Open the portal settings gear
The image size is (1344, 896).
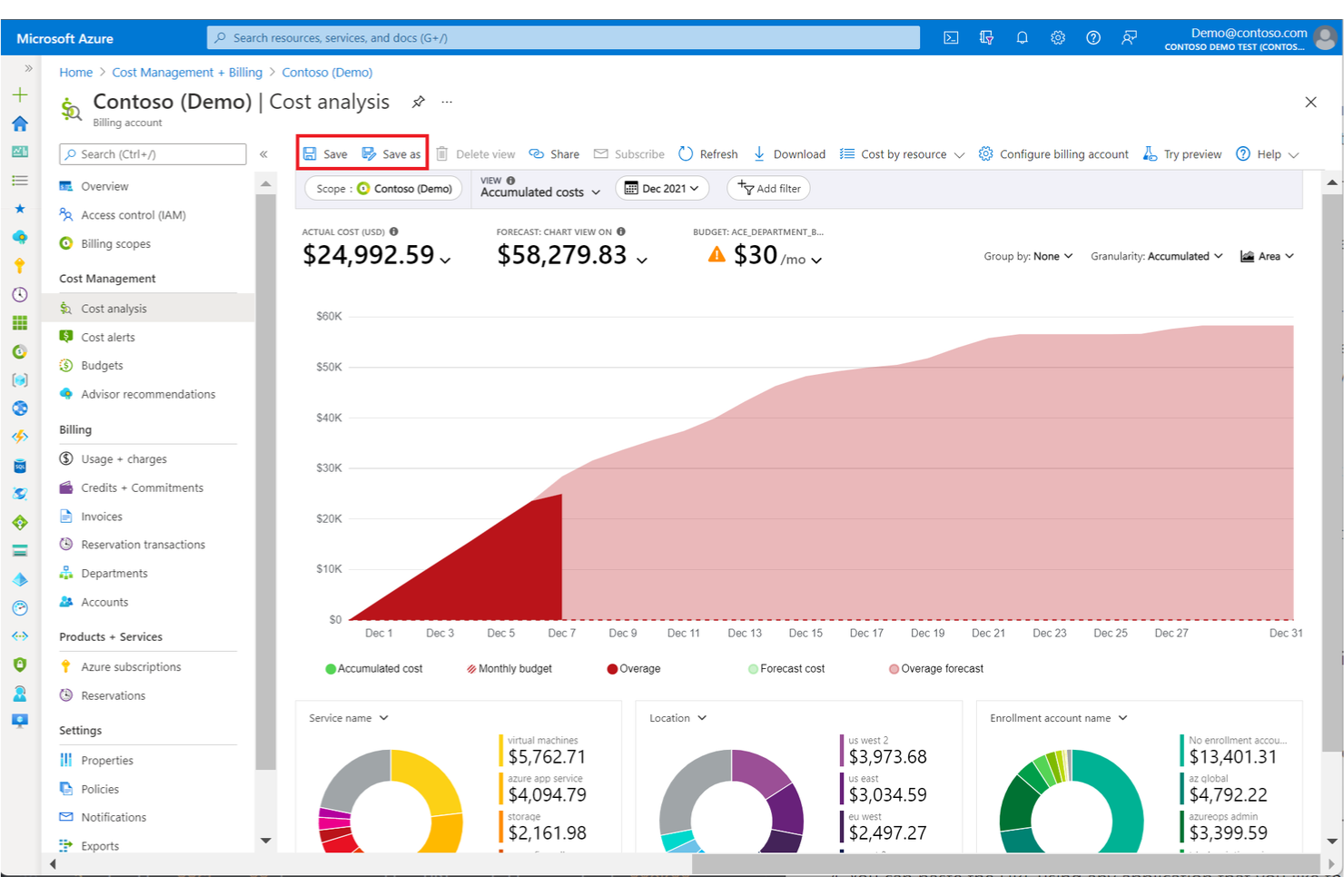pyautogui.click(x=1057, y=37)
